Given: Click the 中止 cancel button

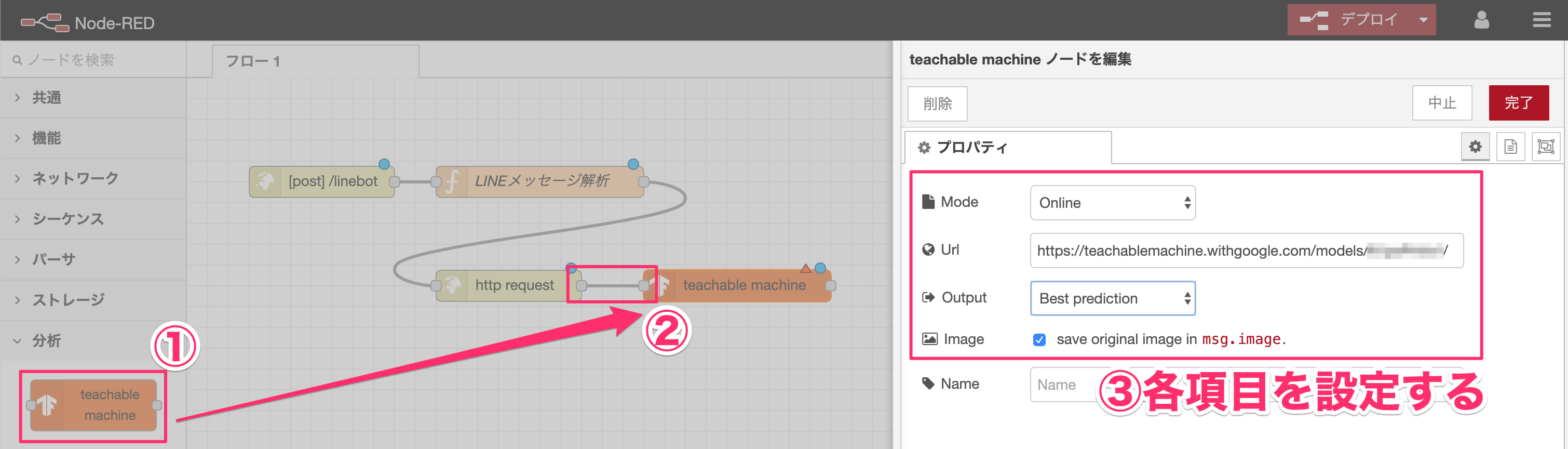Looking at the screenshot, I should (1442, 103).
